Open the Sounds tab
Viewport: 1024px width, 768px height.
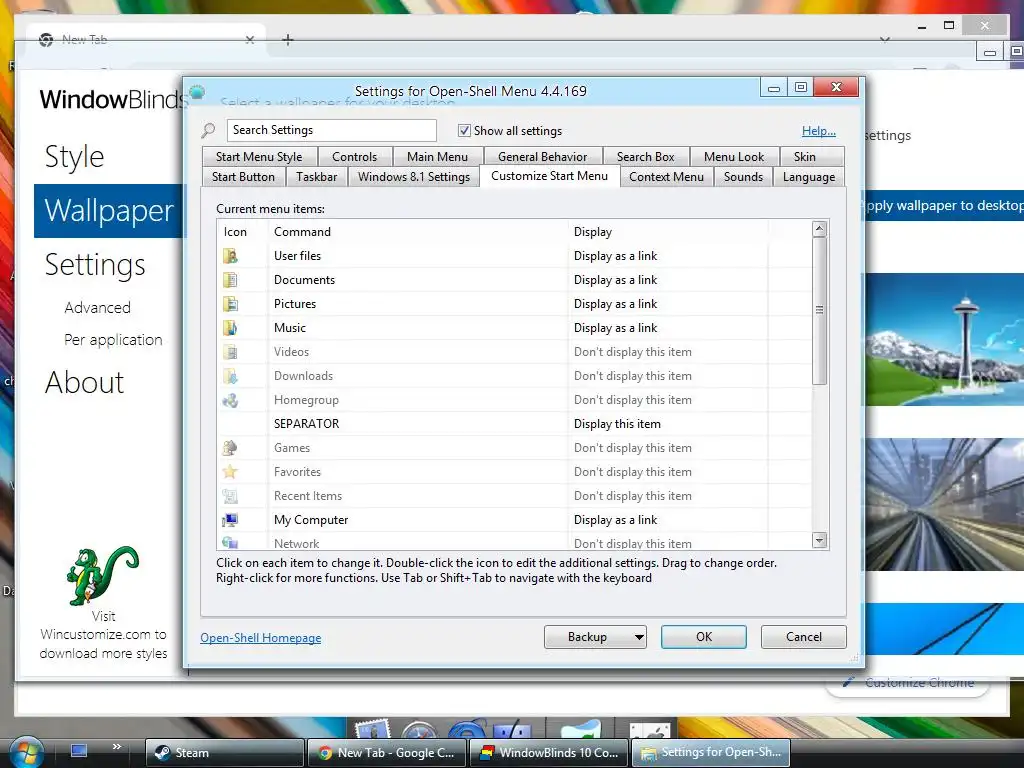[743, 177]
